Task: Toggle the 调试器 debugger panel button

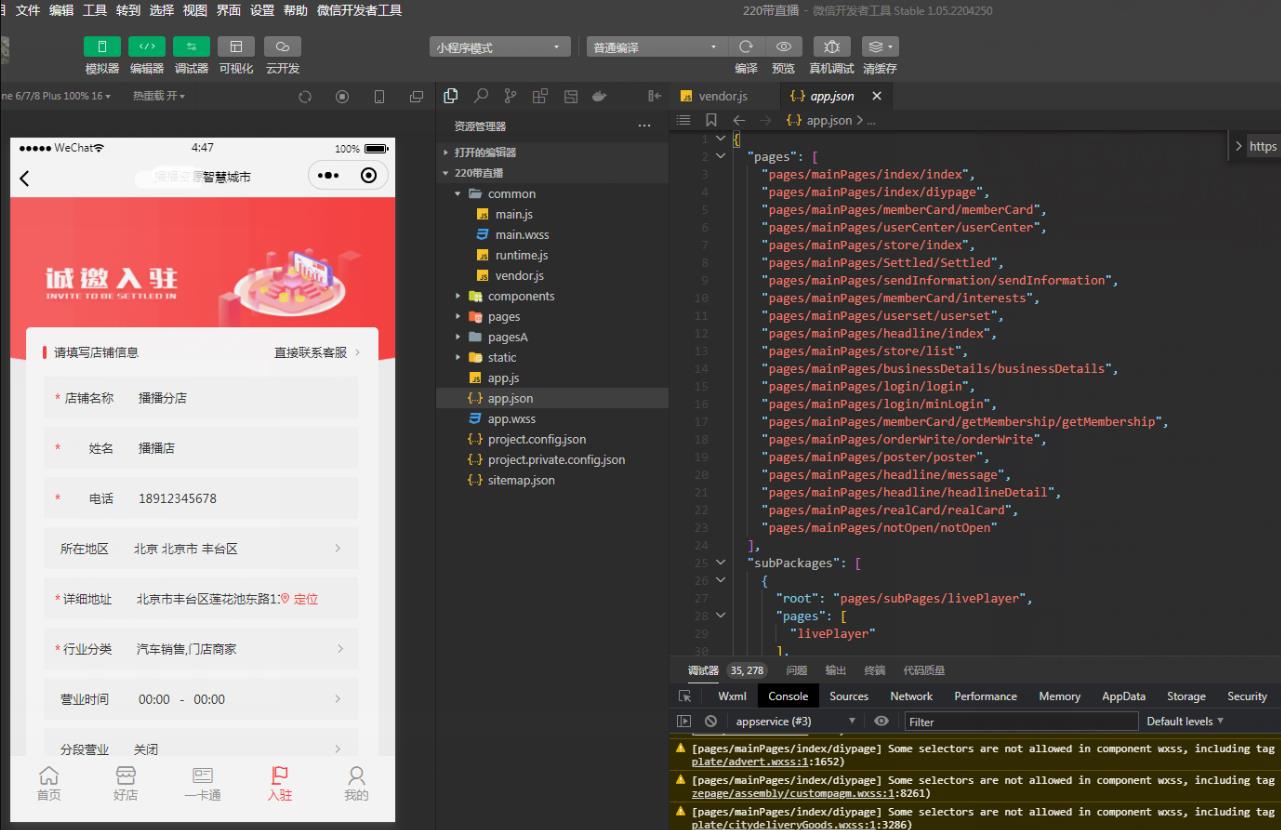Action: 192,47
